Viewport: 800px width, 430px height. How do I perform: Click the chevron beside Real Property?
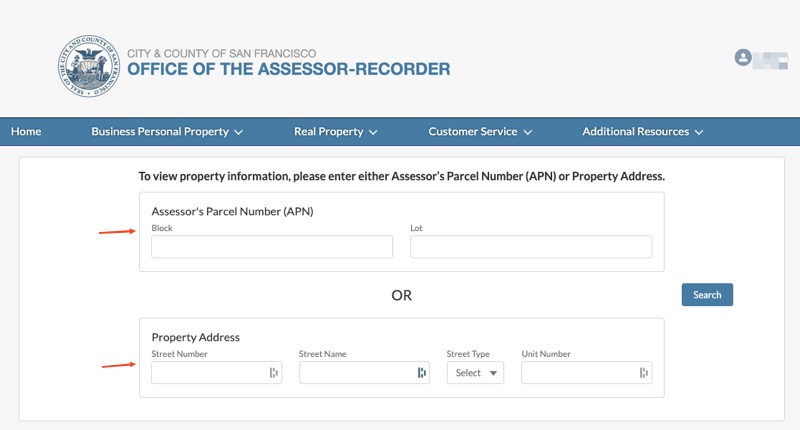tap(373, 132)
